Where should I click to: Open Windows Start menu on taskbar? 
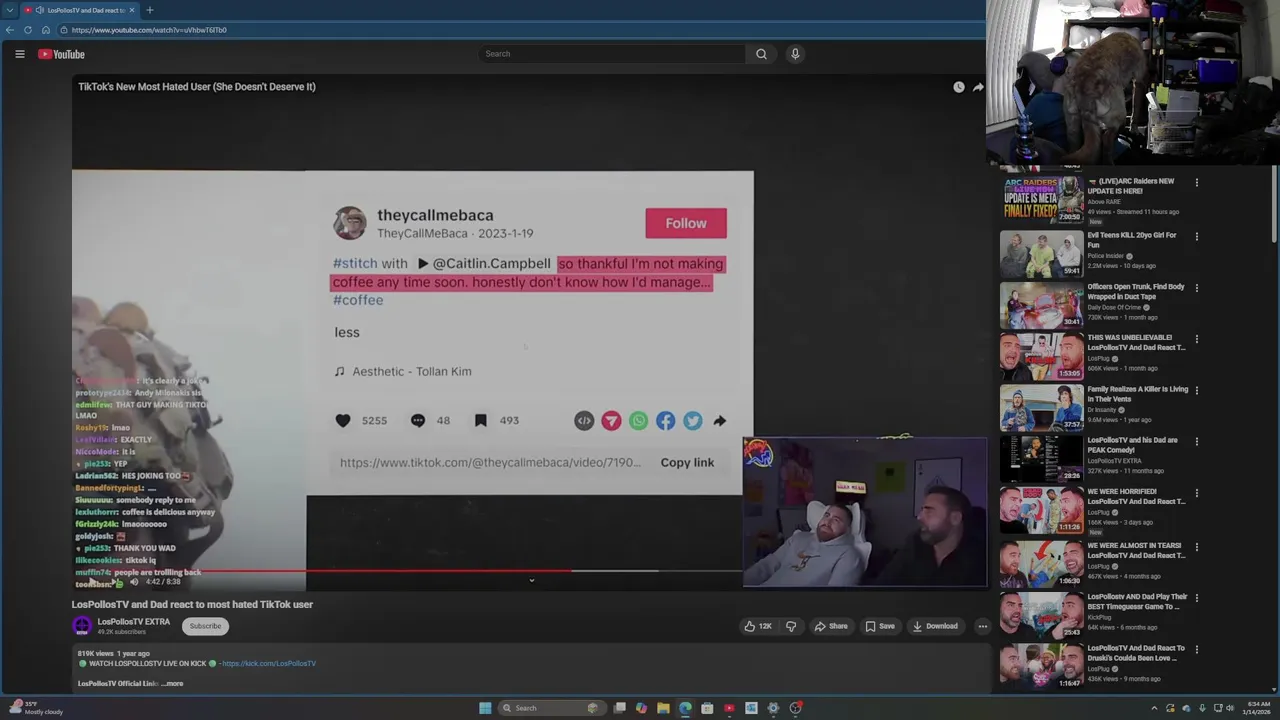coord(485,708)
